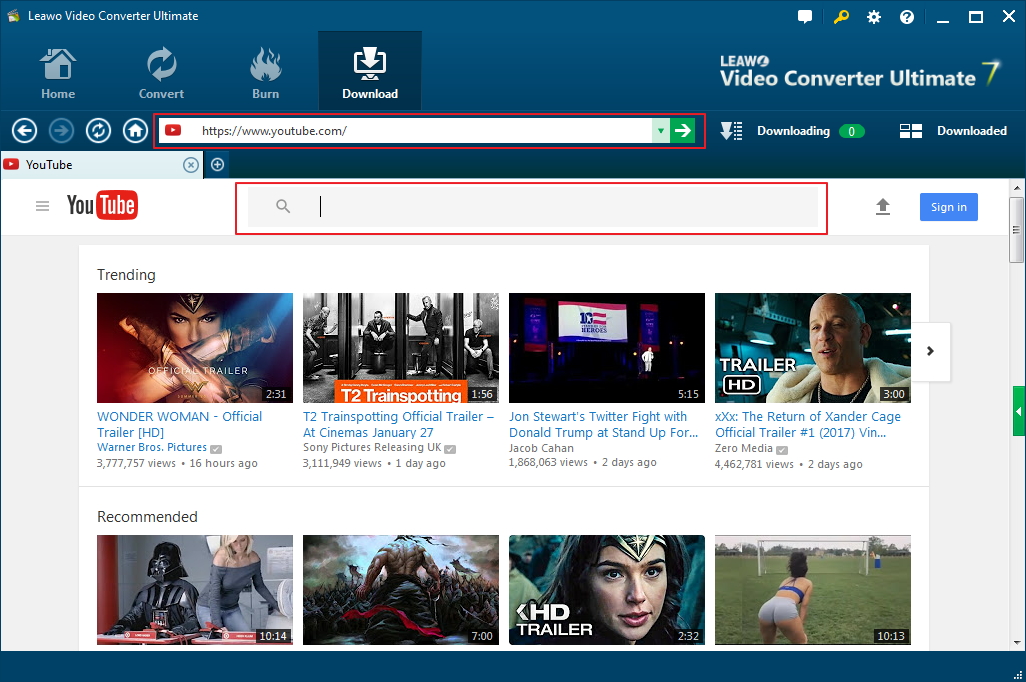
Task: Click the green Go arrow beside URL
Action: click(683, 131)
